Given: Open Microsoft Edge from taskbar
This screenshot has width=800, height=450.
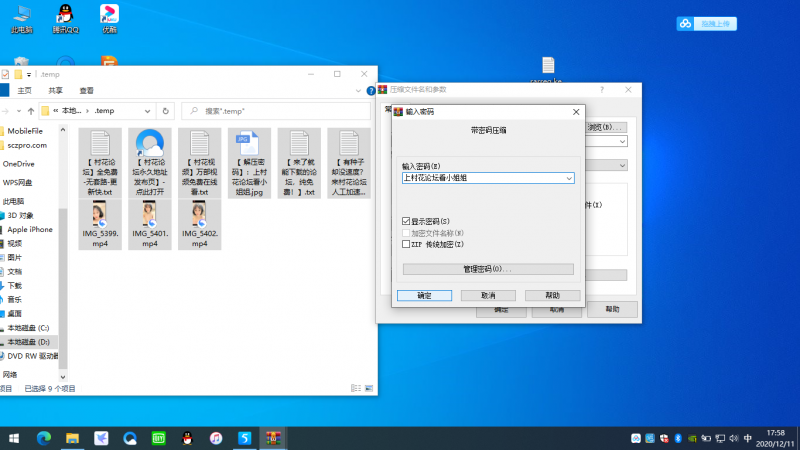Looking at the screenshot, I should click(44, 438).
